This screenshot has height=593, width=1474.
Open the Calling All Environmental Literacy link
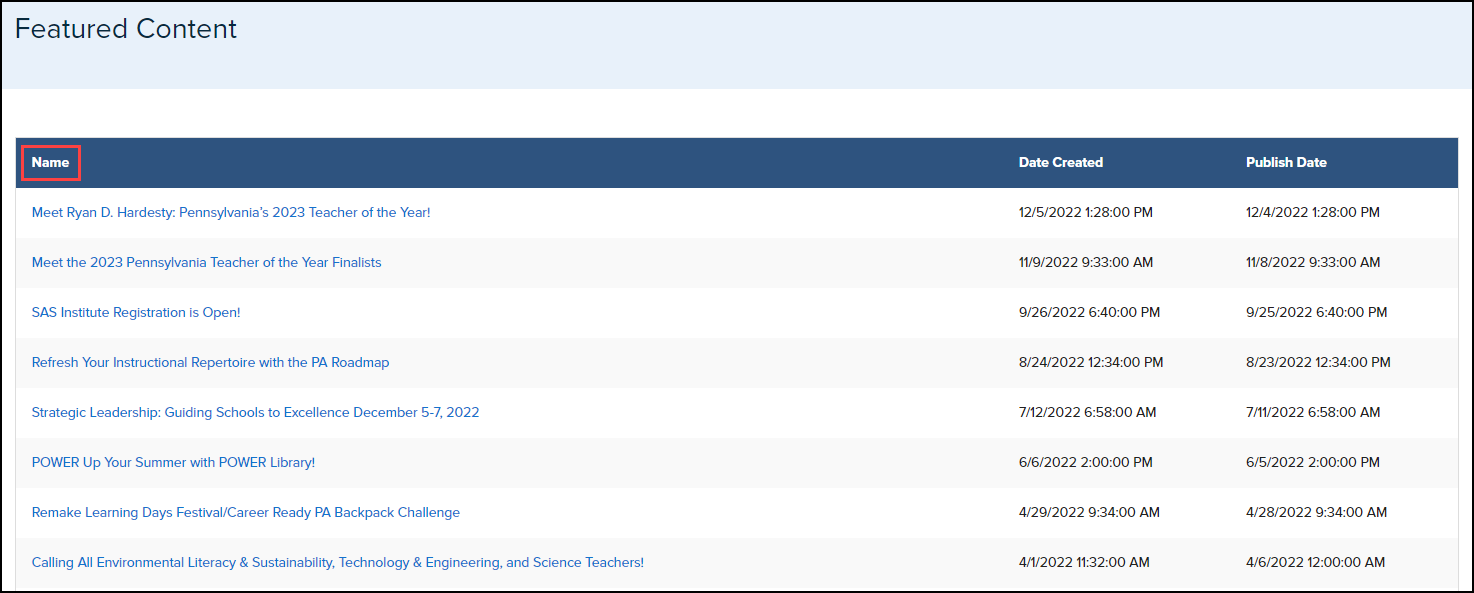(337, 562)
